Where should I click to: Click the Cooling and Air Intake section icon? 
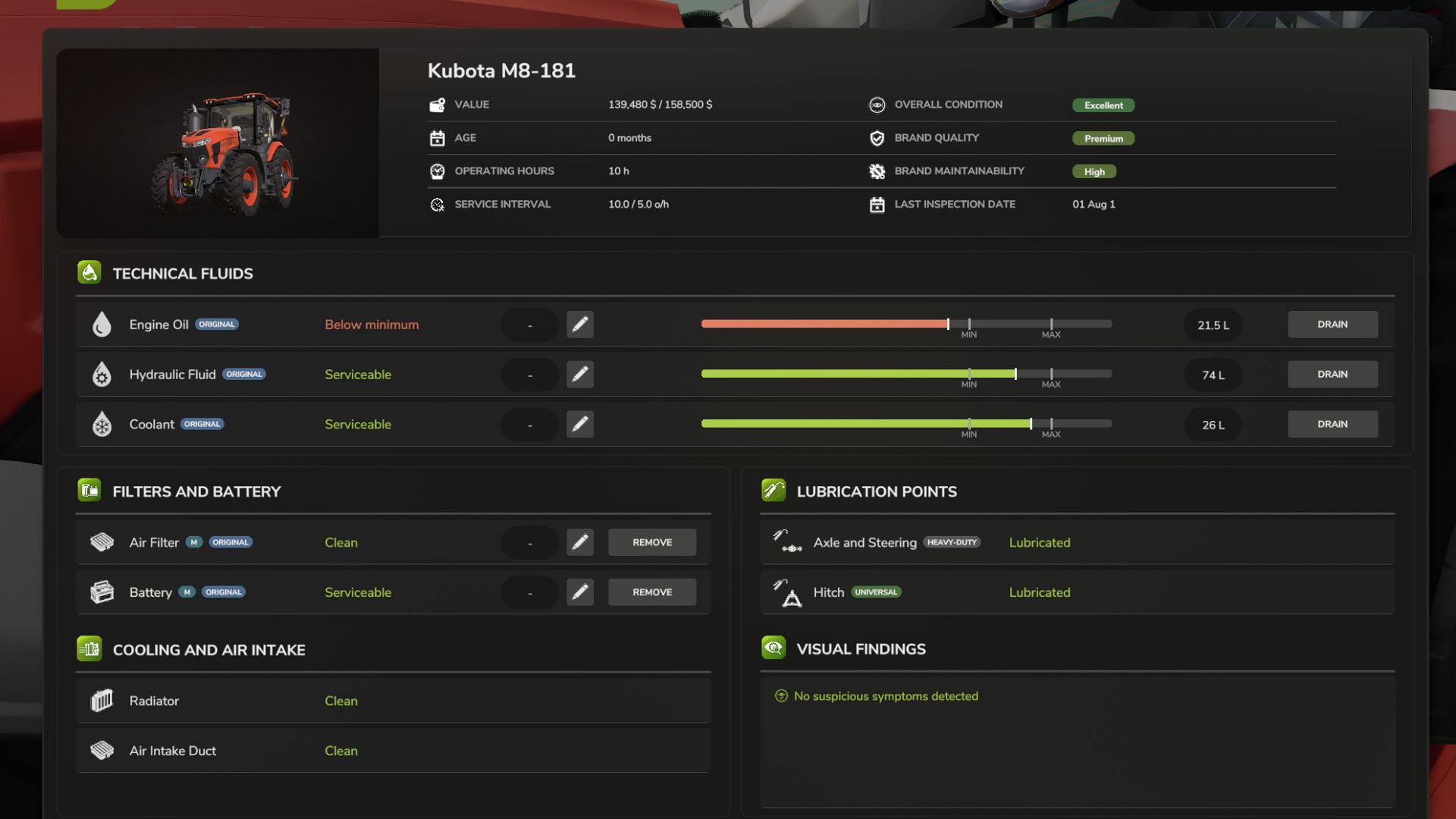coord(89,649)
